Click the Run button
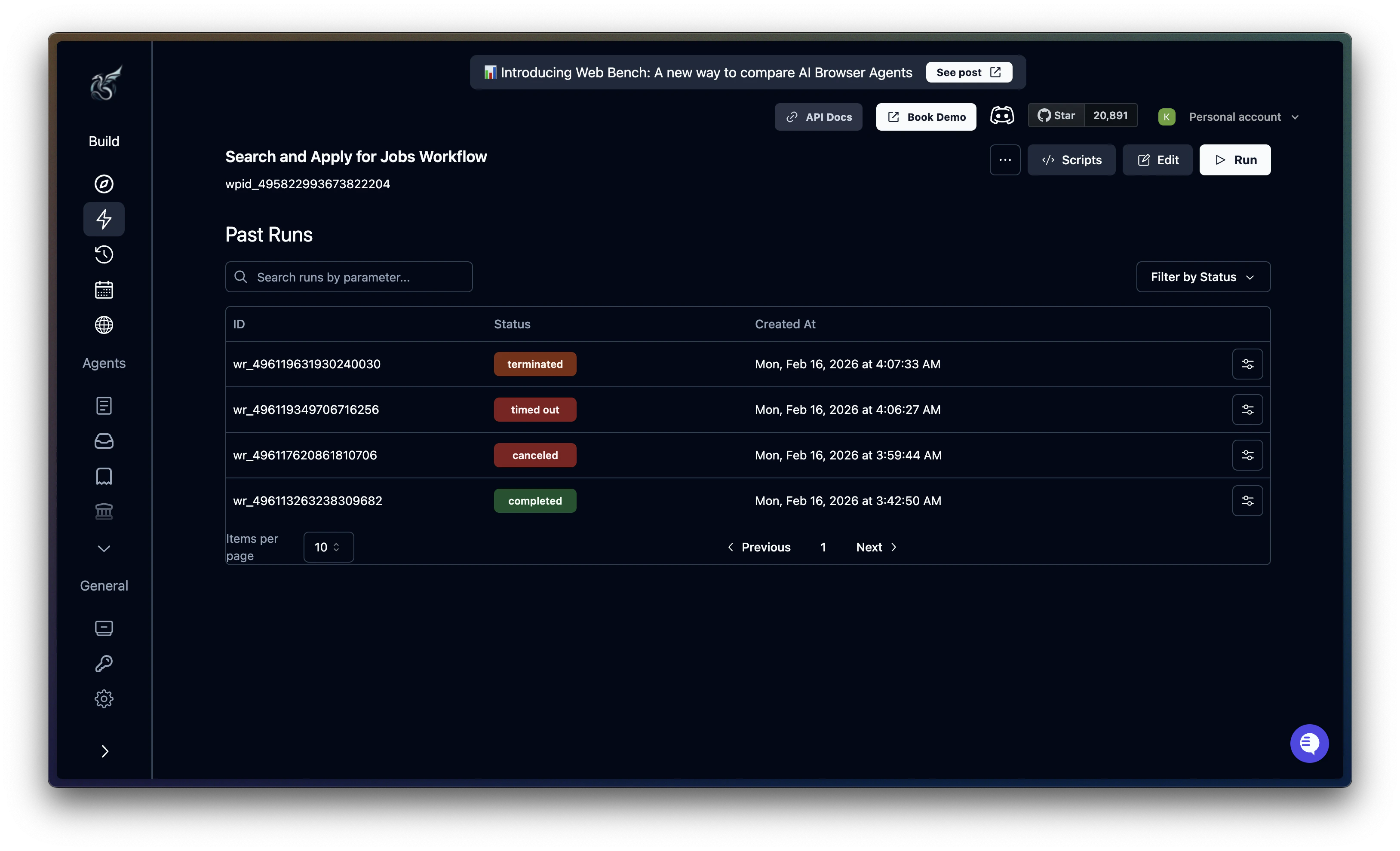Viewport: 1400px width, 851px height. pos(1234,159)
